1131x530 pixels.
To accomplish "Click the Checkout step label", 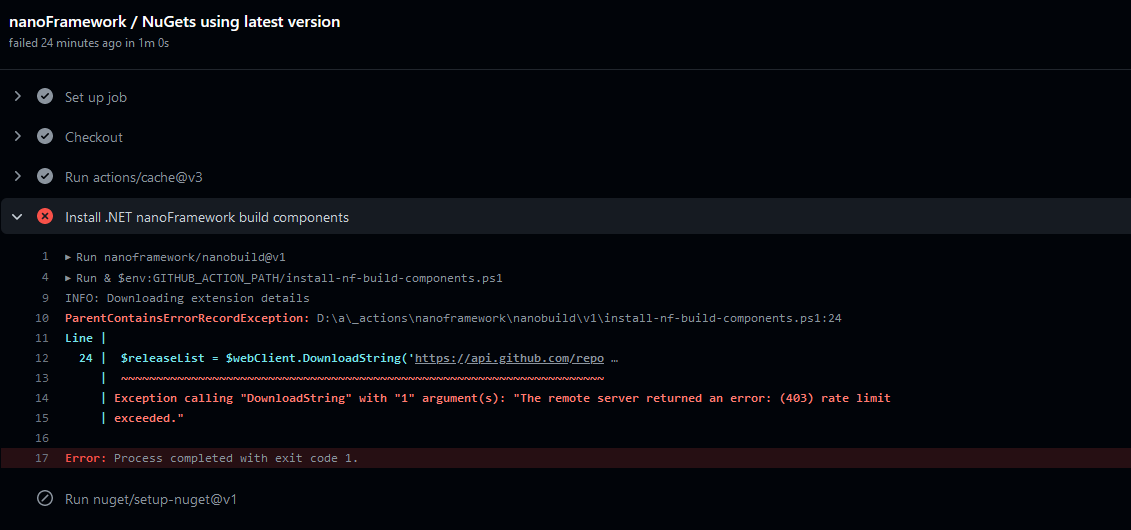I will 94,137.
